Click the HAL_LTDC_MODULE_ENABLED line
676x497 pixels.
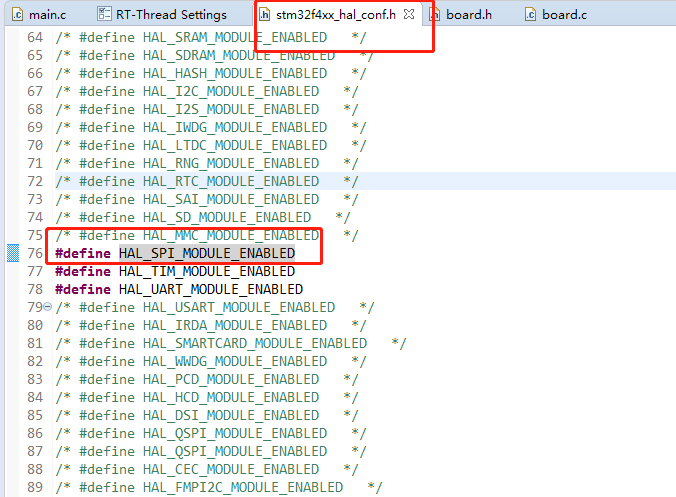tap(210, 145)
